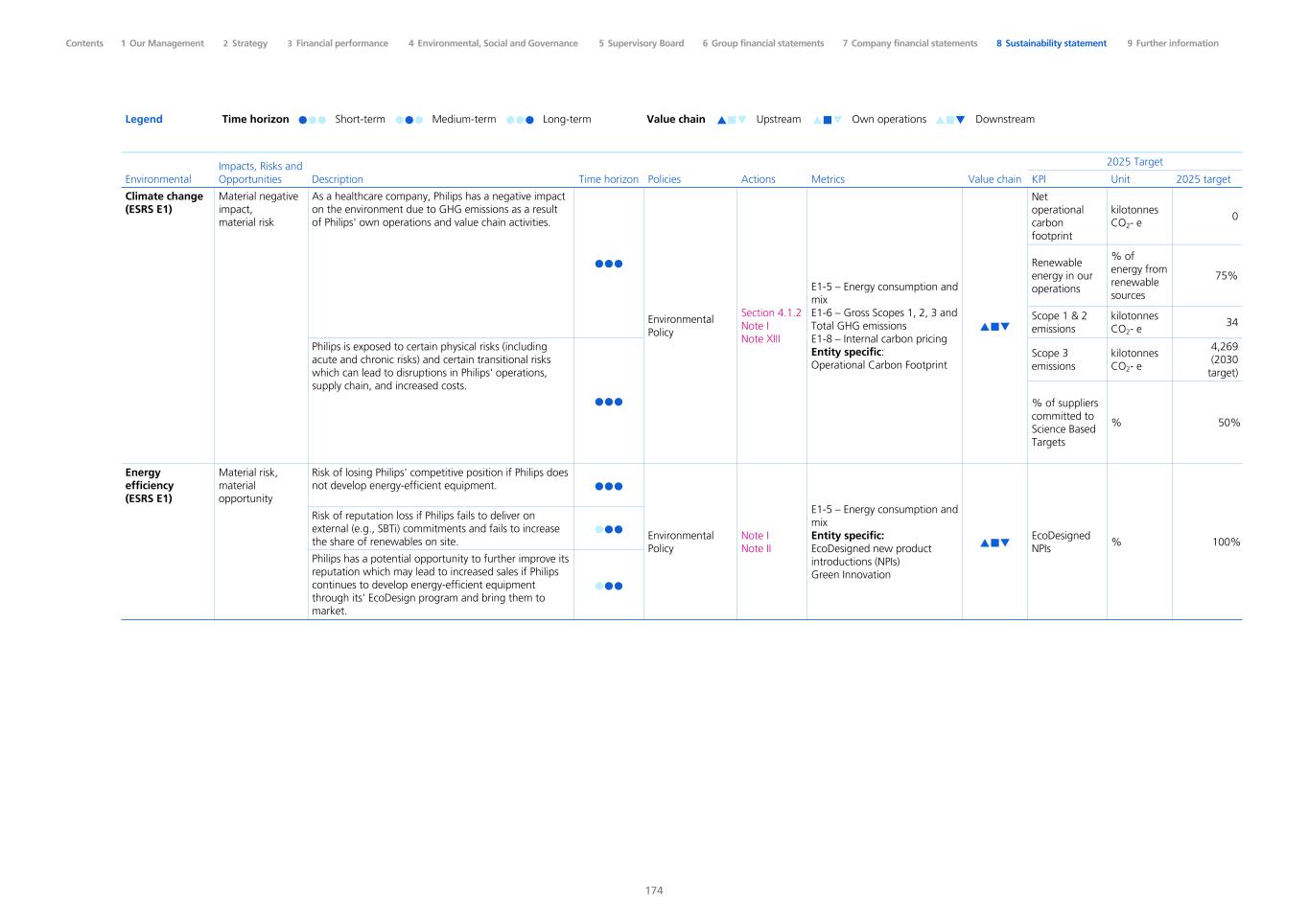Open 4 Environmental, Social and Governance
1309x924 pixels.
(493, 43)
